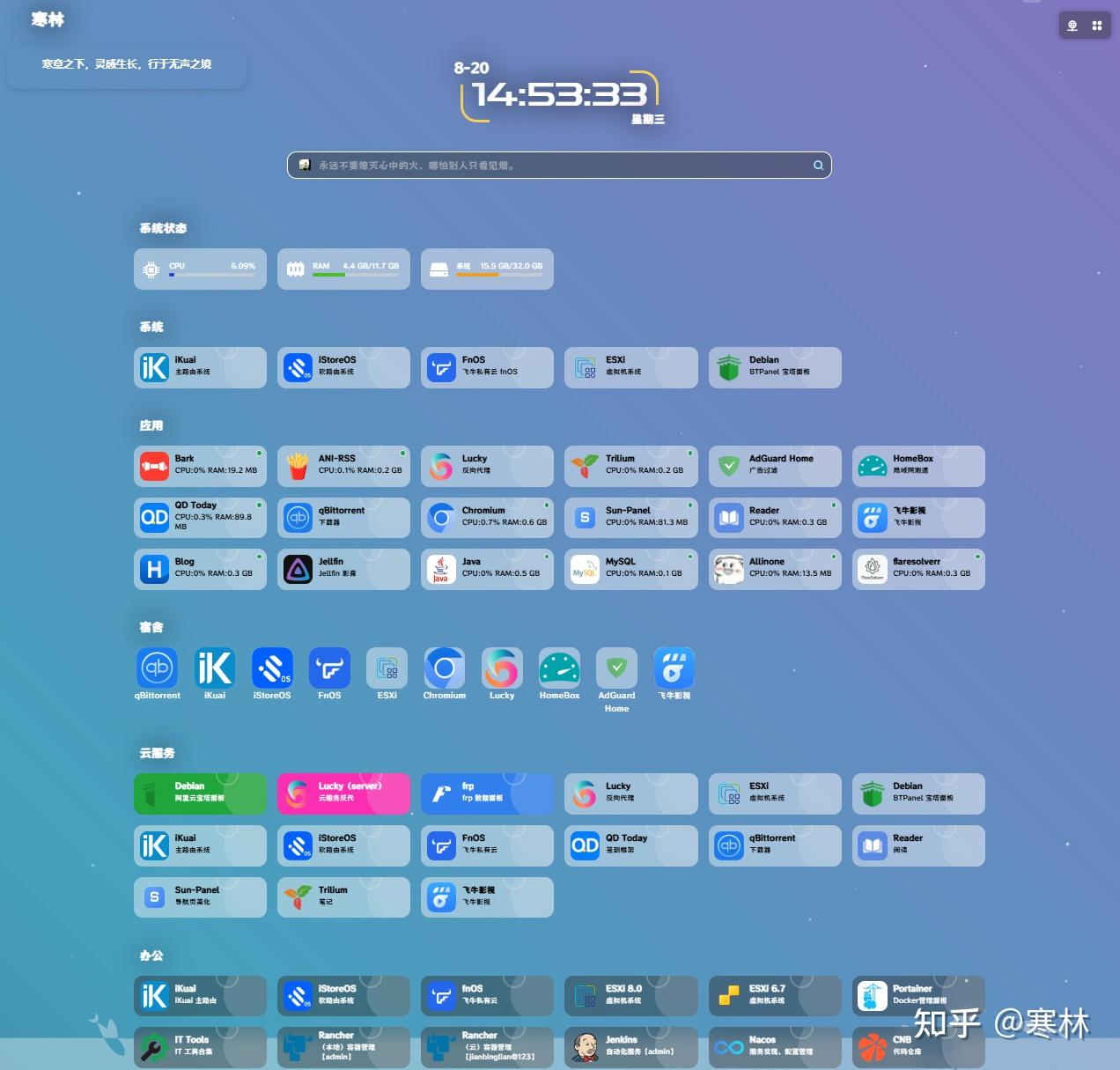
Task: Open the green Debian 阿里云宝塔面板 card
Action: (x=200, y=793)
